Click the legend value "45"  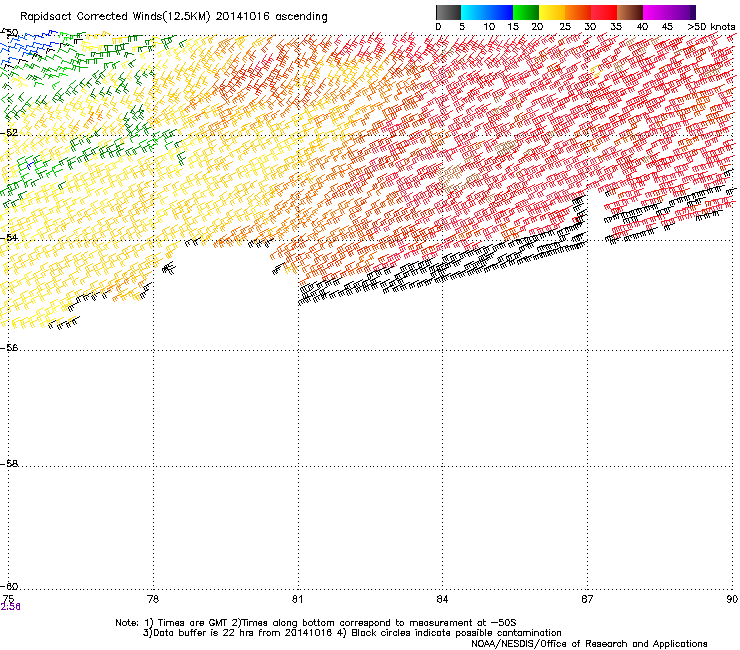point(667,27)
